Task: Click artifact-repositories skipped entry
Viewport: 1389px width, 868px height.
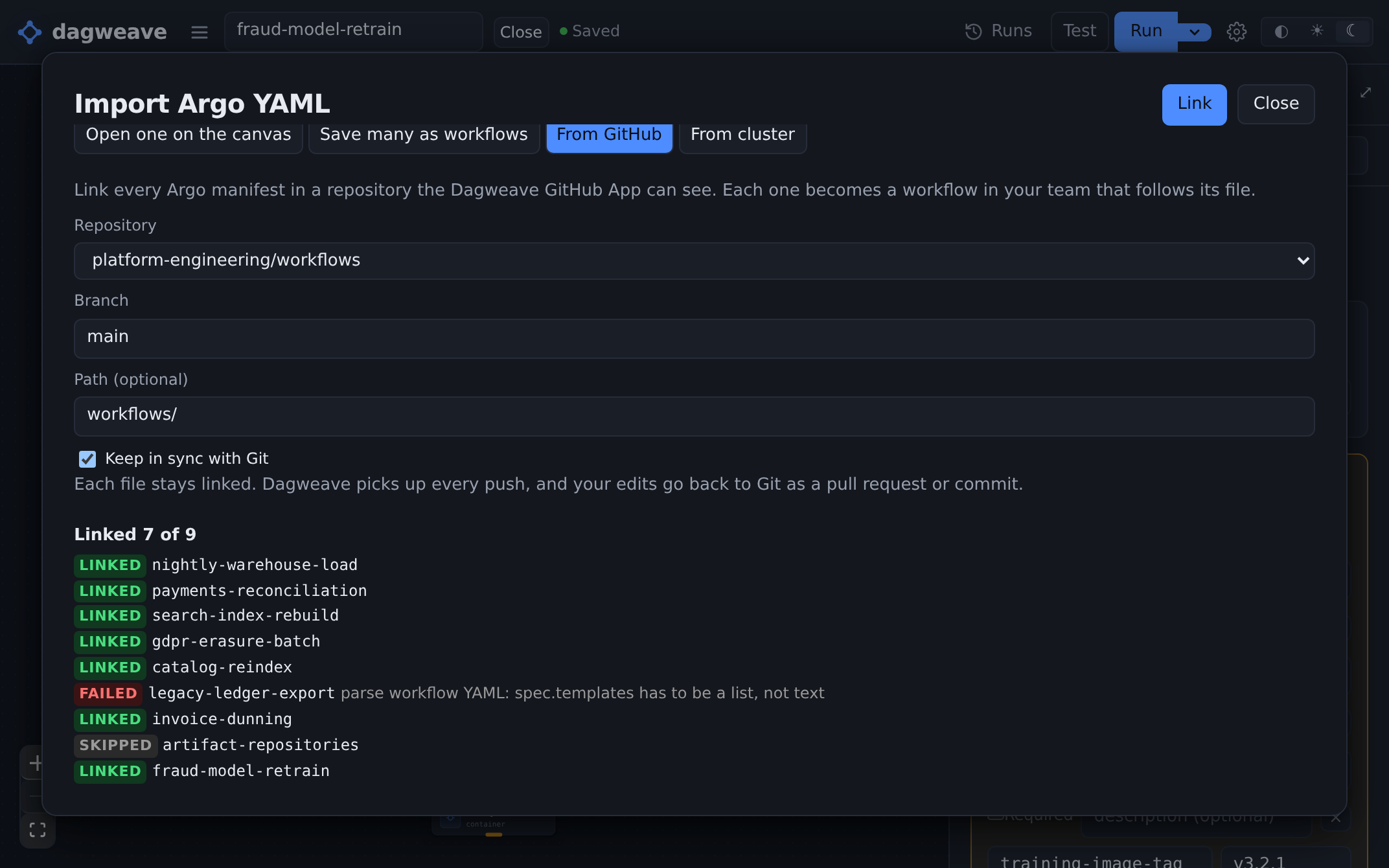Action: pos(260,746)
